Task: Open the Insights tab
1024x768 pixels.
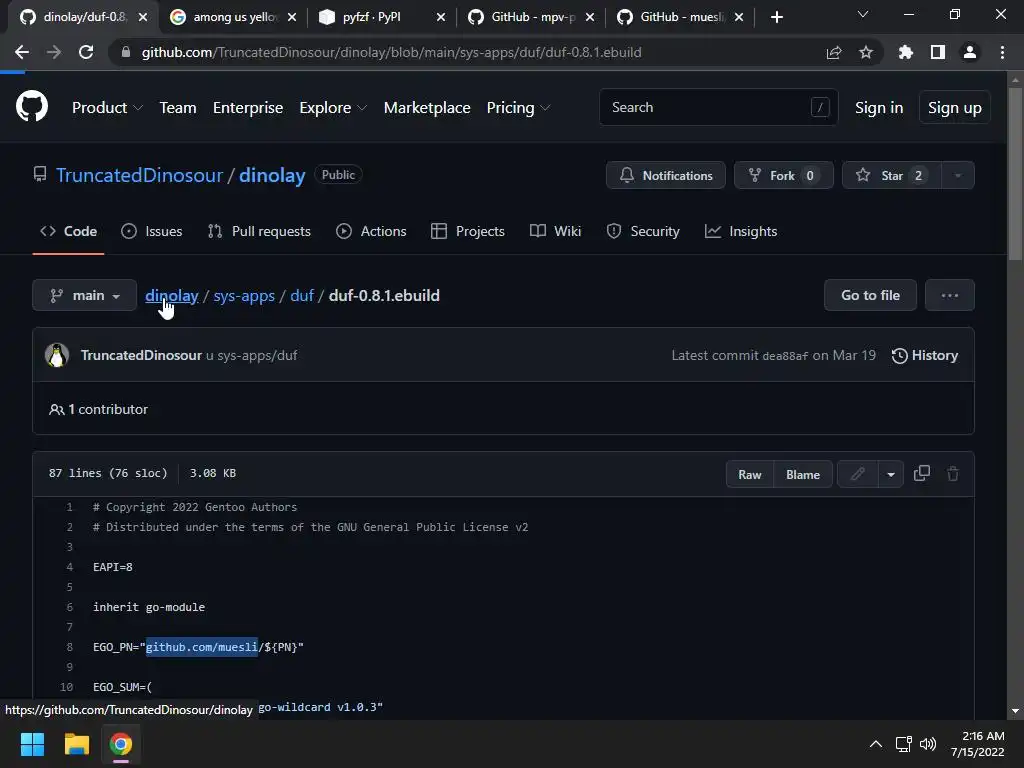Action: click(x=741, y=231)
